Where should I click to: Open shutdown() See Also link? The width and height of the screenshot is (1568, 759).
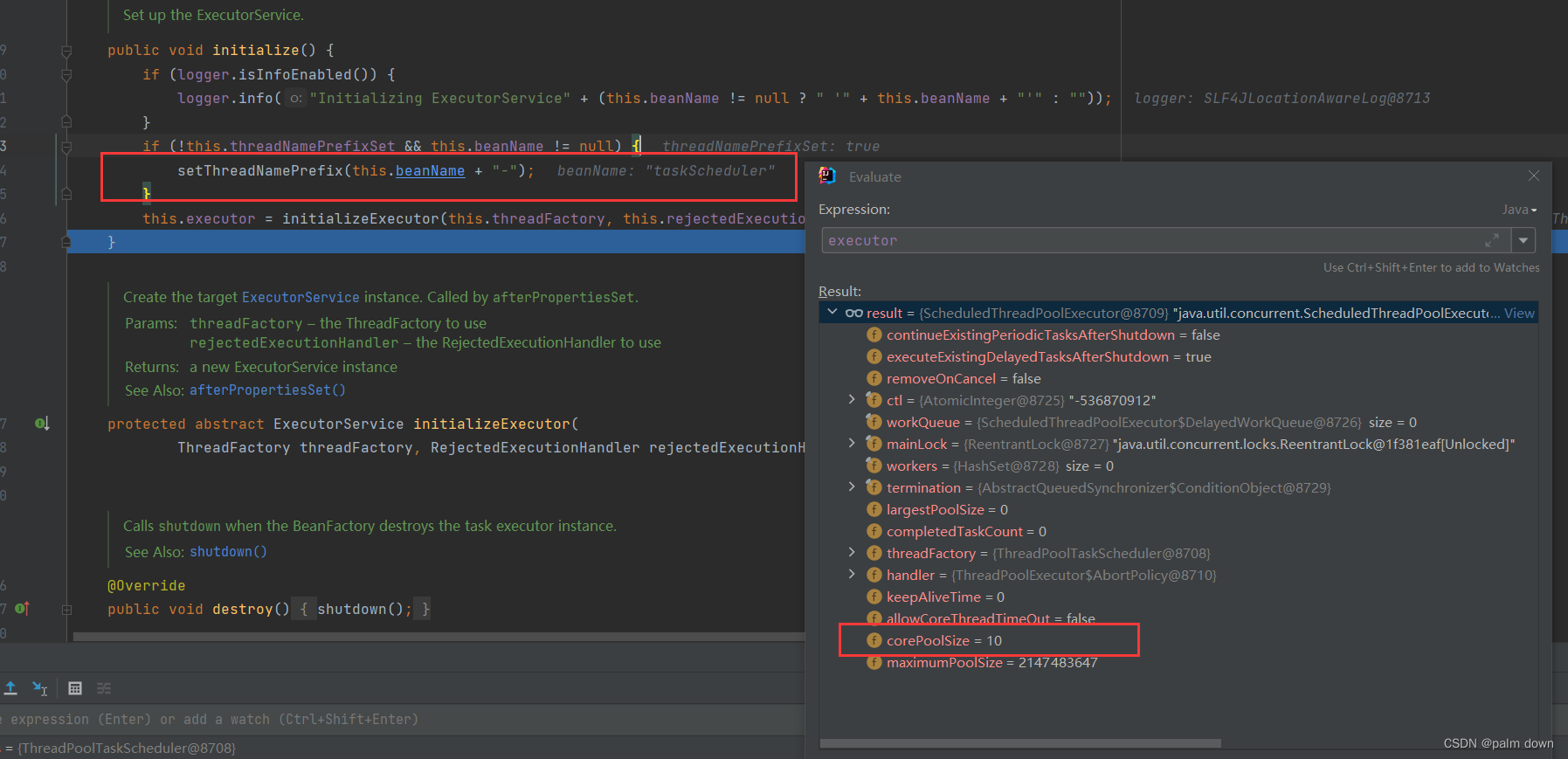click(x=228, y=551)
